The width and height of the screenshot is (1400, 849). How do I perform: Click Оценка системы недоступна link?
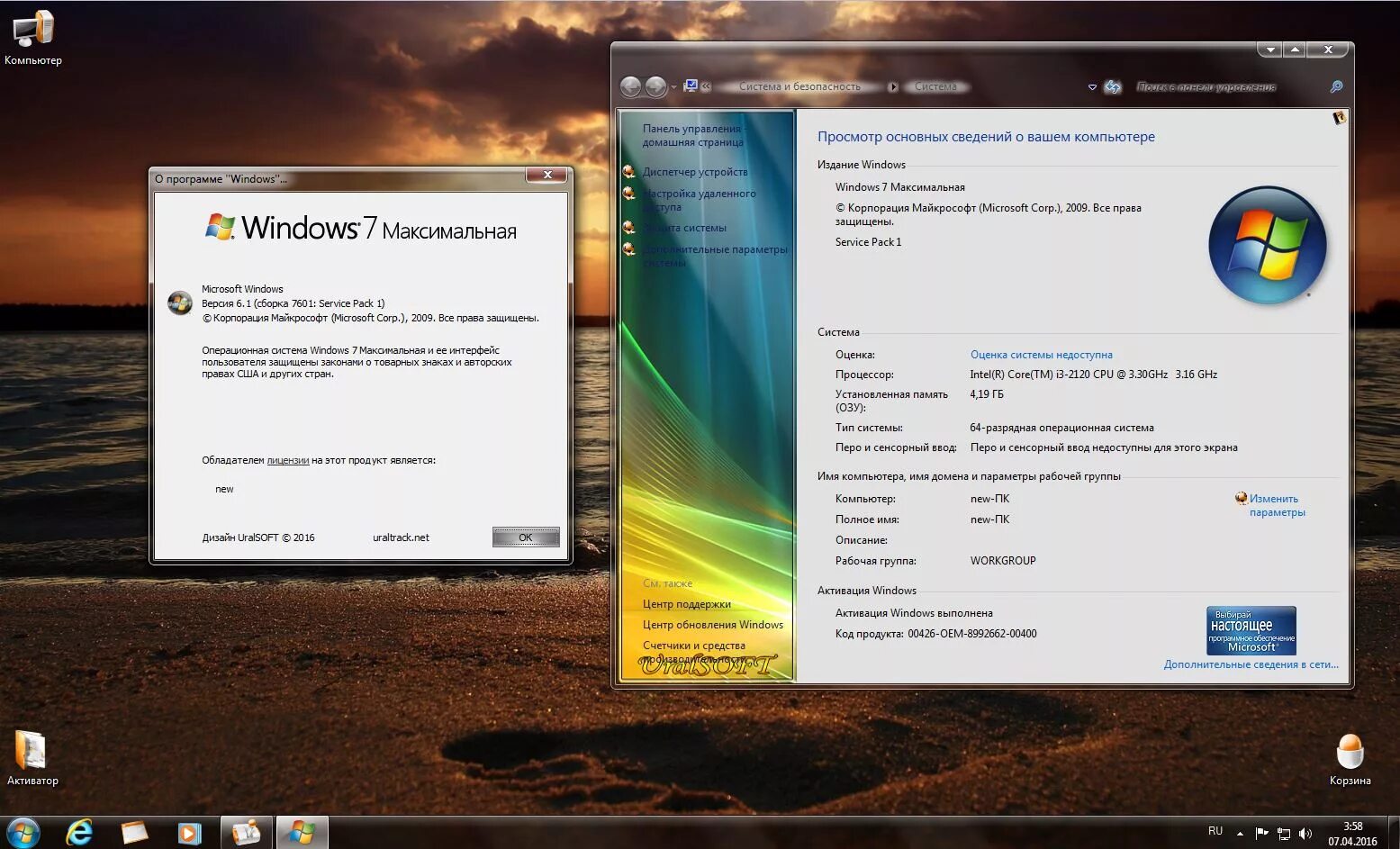pyautogui.click(x=1041, y=355)
